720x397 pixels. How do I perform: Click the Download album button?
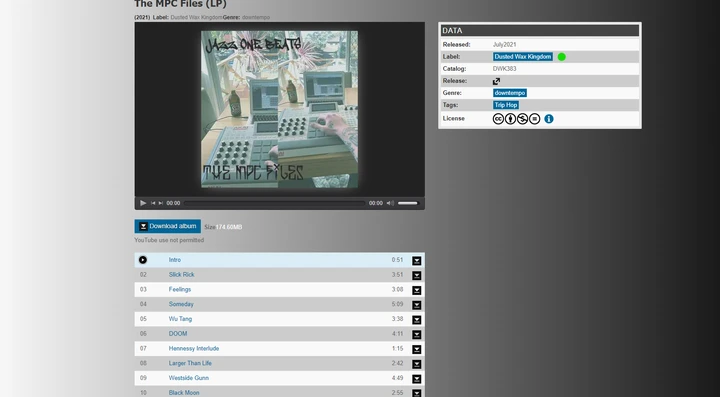pos(168,226)
